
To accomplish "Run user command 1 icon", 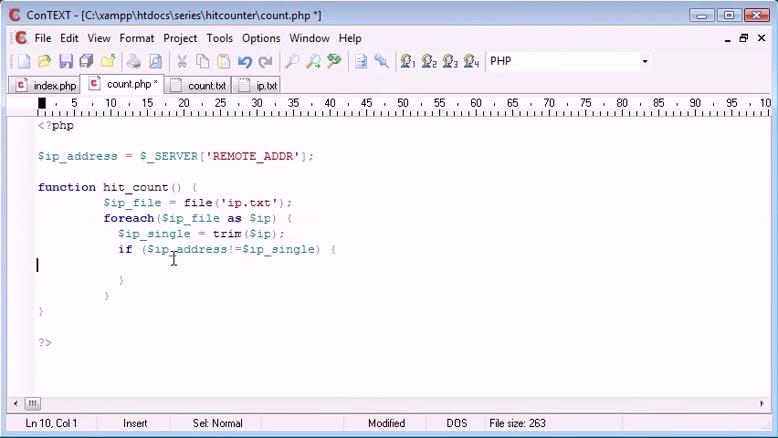I will (x=408, y=62).
